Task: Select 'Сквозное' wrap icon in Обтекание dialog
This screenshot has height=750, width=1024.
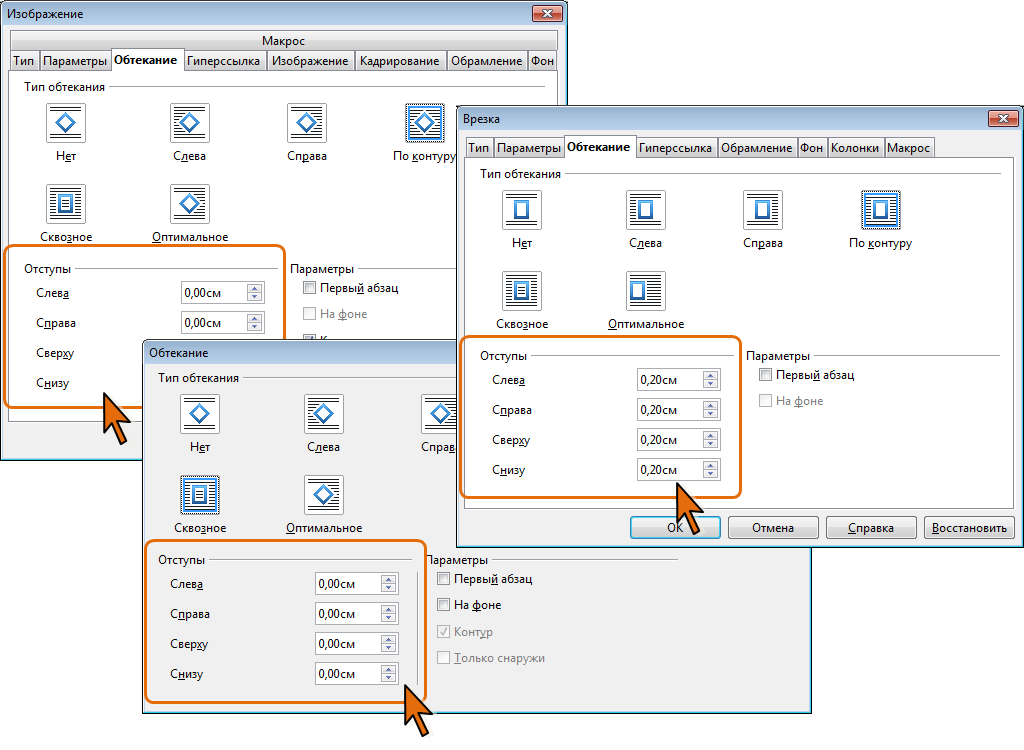Action: point(200,495)
